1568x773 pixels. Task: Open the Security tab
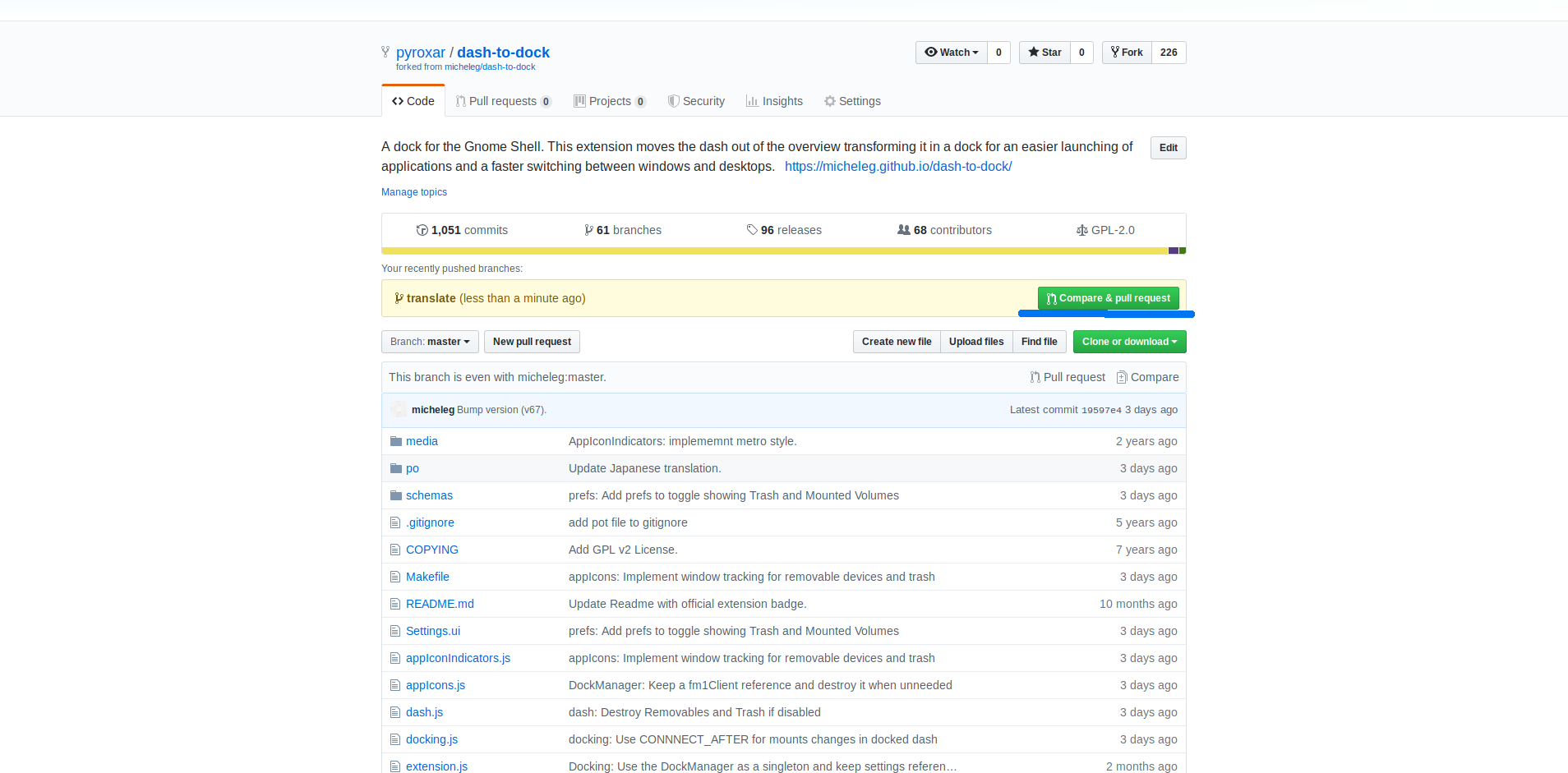point(696,101)
